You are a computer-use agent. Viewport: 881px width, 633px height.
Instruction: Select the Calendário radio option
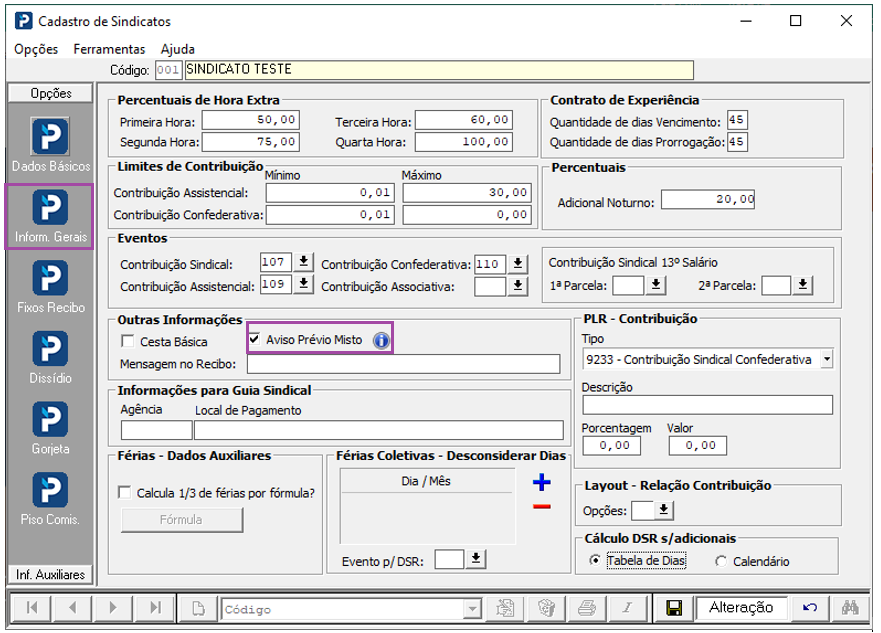point(721,562)
